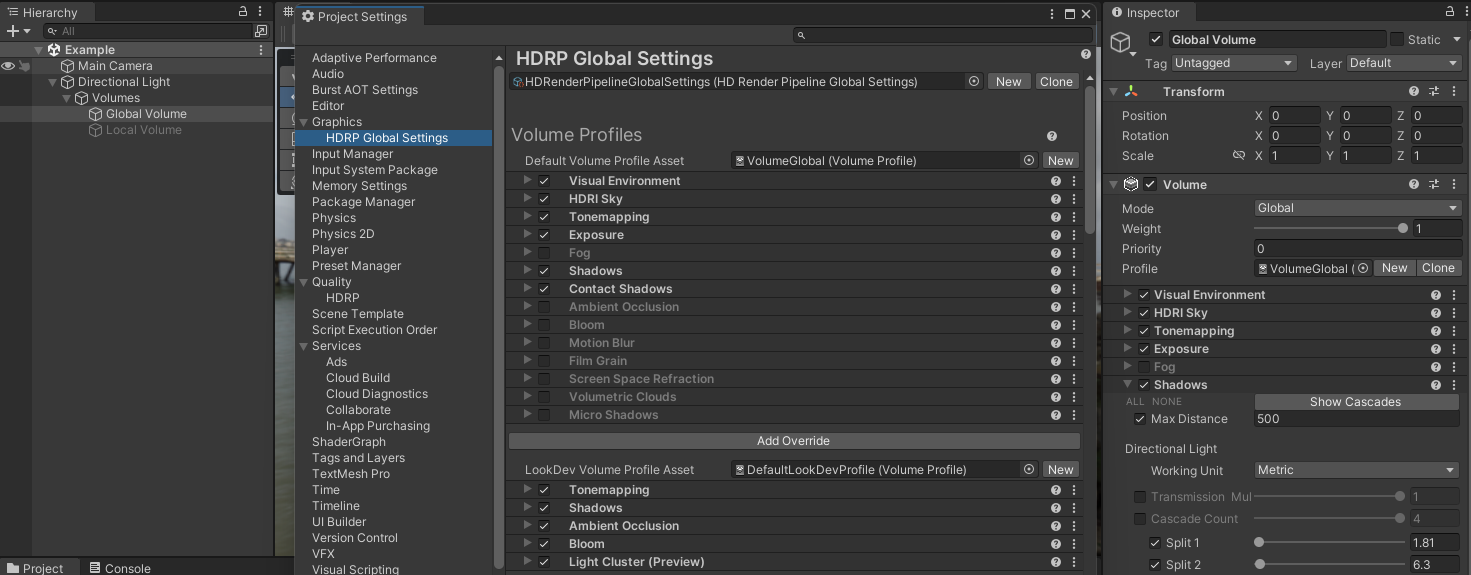The width and height of the screenshot is (1471, 575).
Task: Switch to the Console tab
Action: click(119, 567)
